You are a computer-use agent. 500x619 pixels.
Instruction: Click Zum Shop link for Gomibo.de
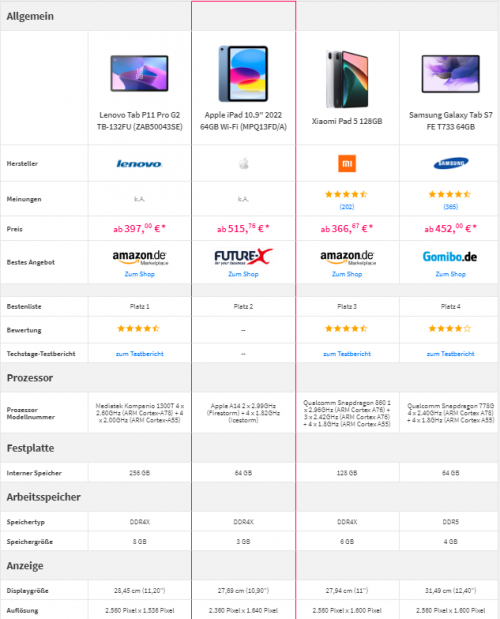tap(451, 274)
